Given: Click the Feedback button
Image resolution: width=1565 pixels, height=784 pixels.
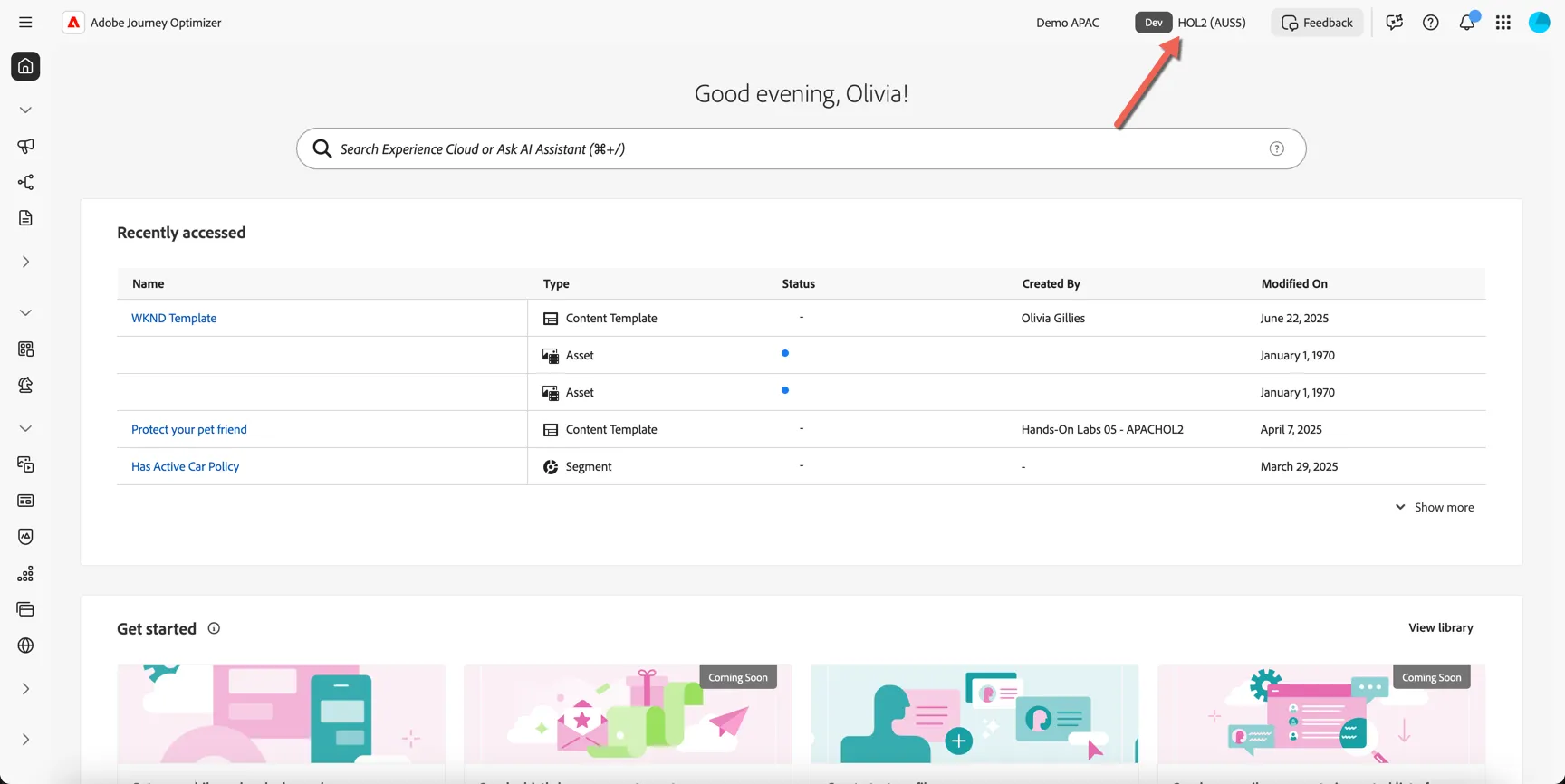Looking at the screenshot, I should 1317,23.
